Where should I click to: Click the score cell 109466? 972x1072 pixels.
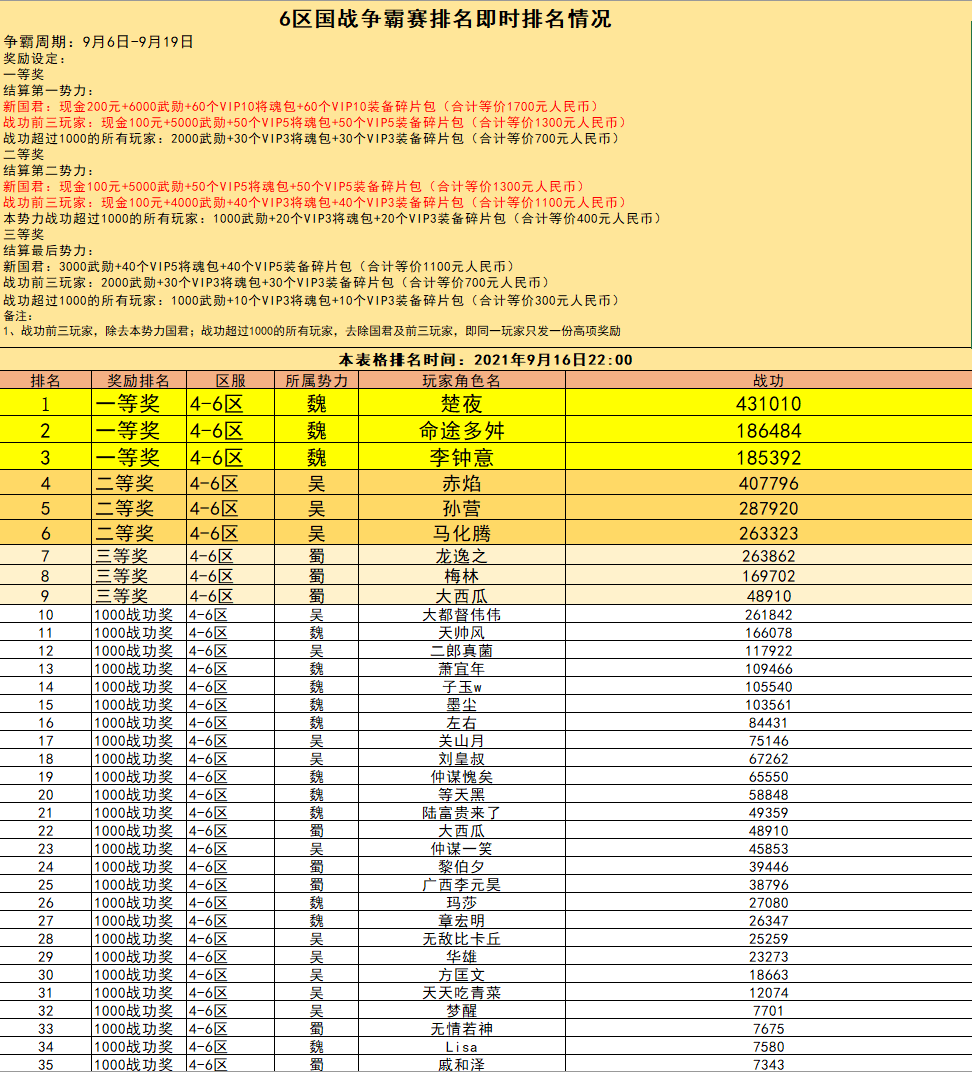[768, 669]
